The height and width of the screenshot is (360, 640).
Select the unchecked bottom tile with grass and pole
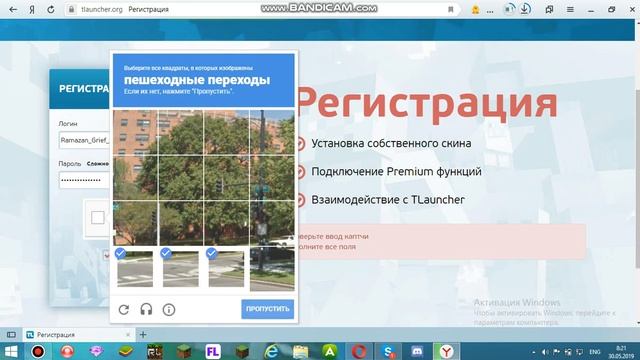pos(272,269)
